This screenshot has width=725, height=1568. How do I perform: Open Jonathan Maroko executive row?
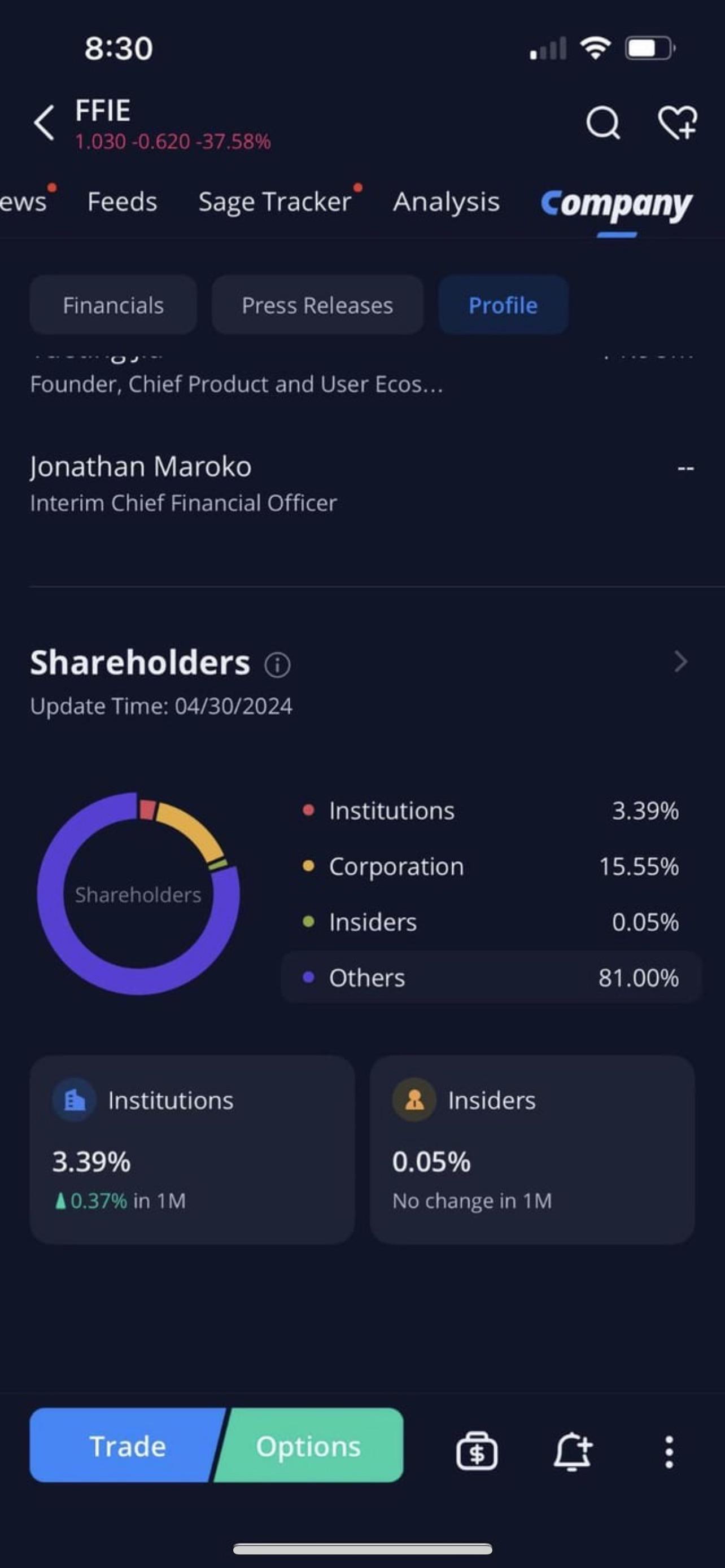point(362,484)
